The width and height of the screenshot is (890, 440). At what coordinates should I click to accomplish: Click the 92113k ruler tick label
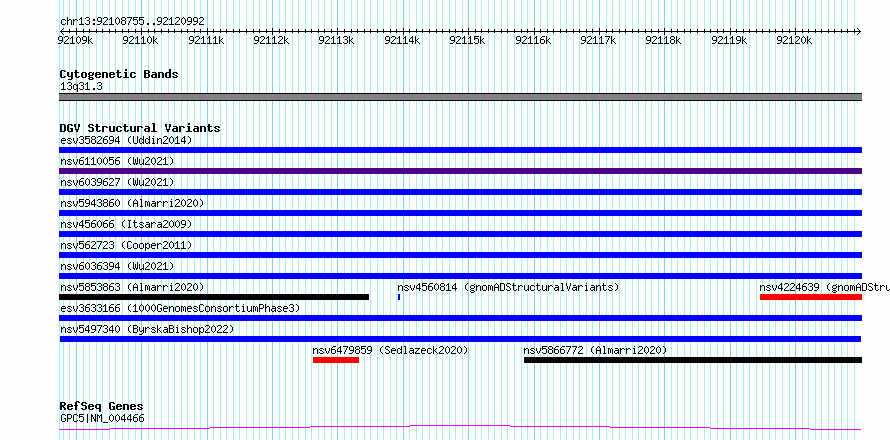coord(337,40)
